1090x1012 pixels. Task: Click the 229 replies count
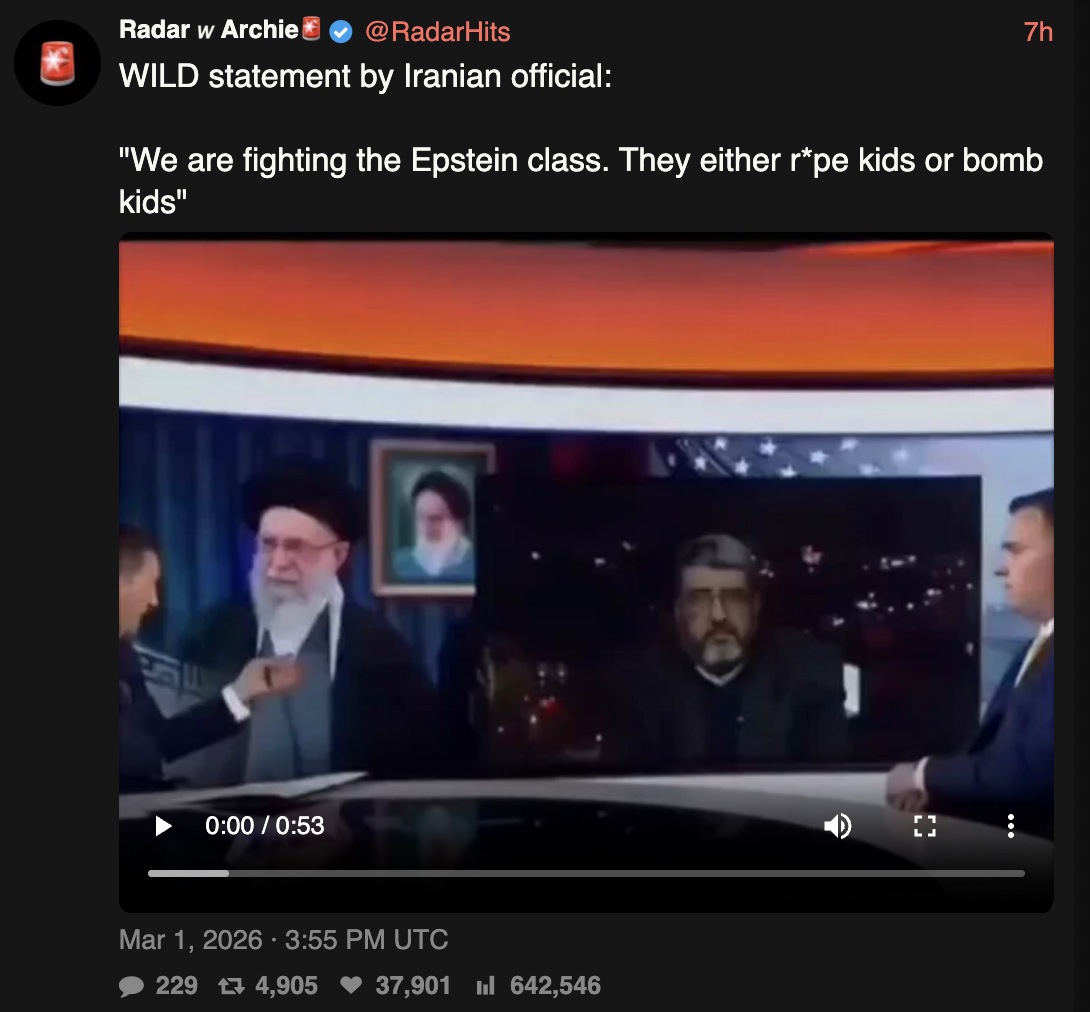click(x=177, y=986)
